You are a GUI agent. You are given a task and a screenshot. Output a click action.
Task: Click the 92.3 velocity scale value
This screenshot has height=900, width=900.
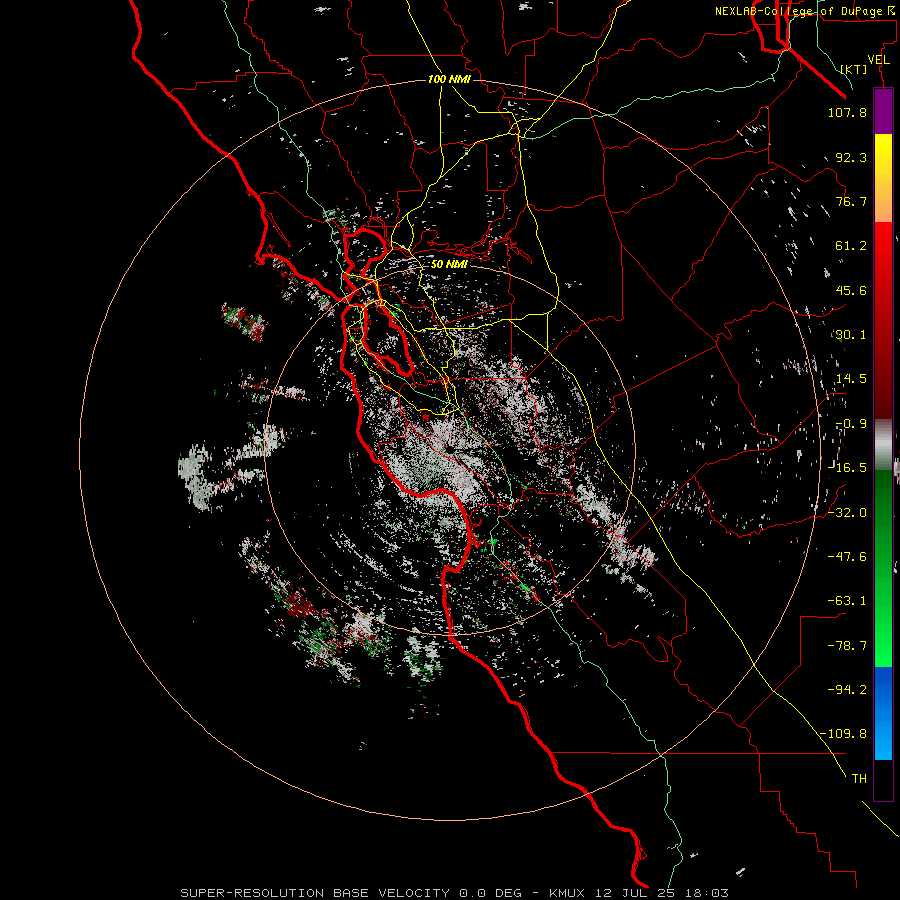point(851,157)
